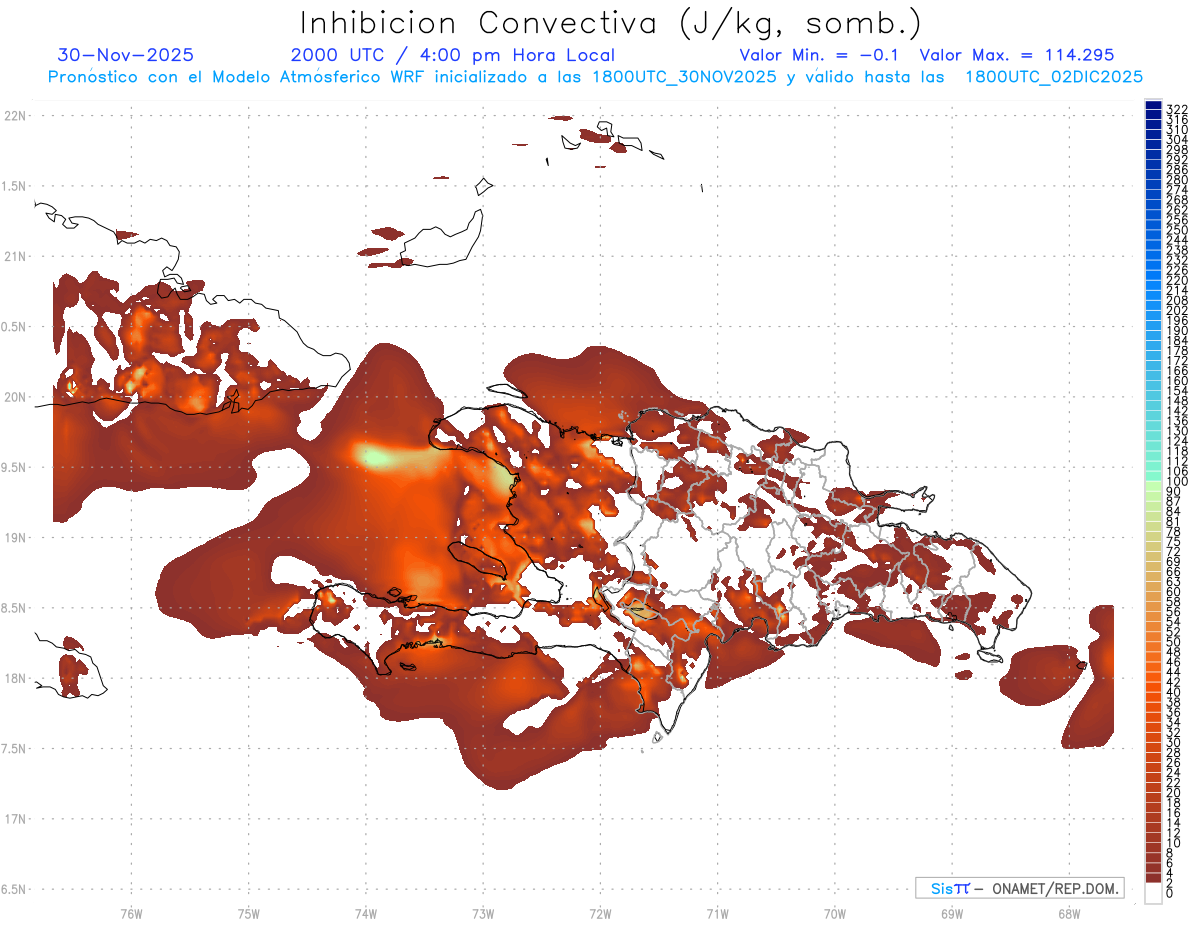Click the '18N' latitude label
Image resolution: width=1200 pixels, height=927 pixels.
(x=15, y=678)
